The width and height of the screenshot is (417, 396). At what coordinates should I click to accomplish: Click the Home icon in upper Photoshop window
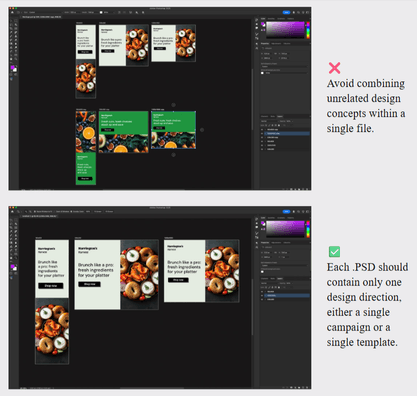tap(12, 12)
